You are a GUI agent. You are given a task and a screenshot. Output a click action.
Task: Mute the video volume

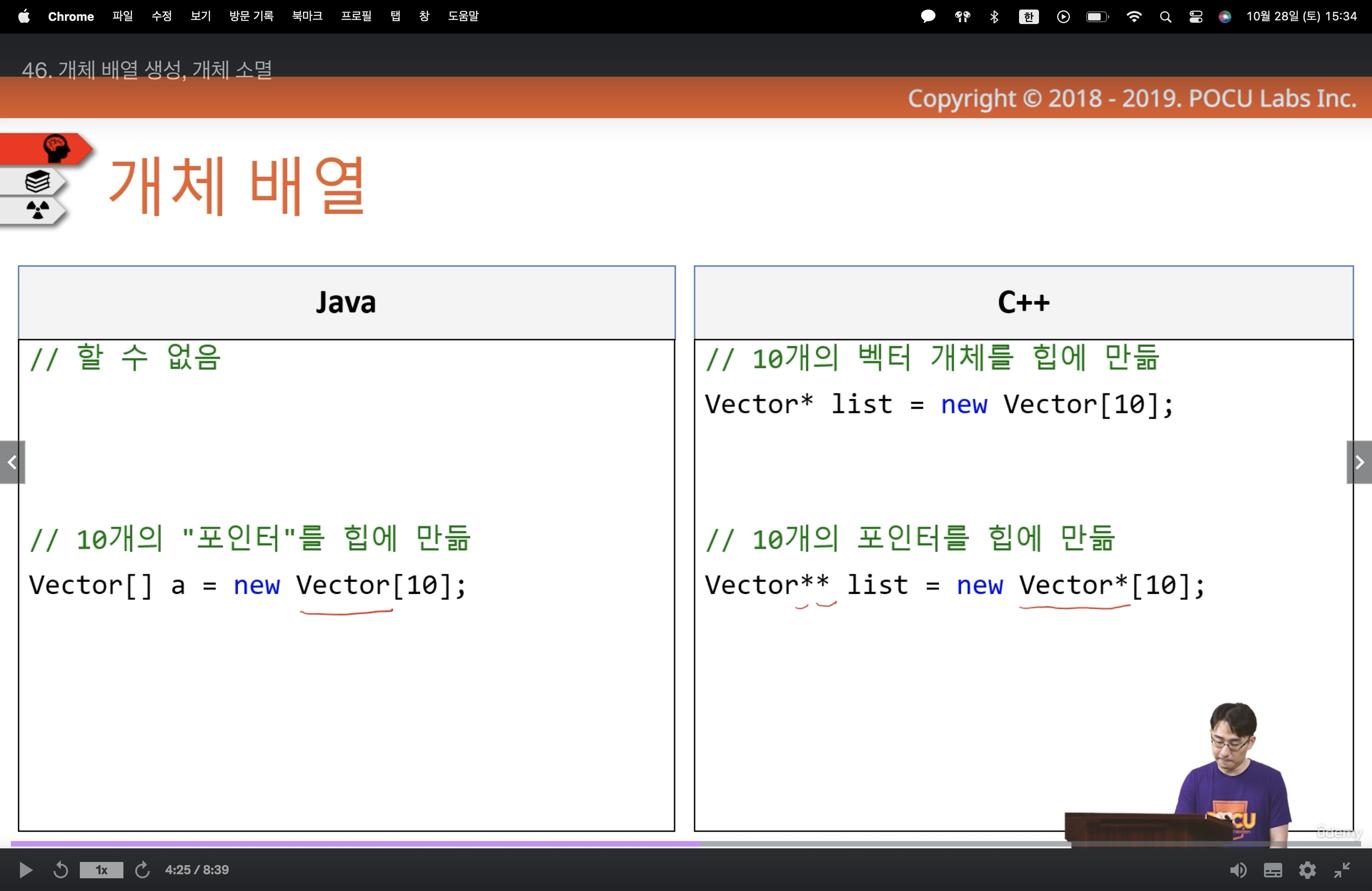[x=1237, y=870]
